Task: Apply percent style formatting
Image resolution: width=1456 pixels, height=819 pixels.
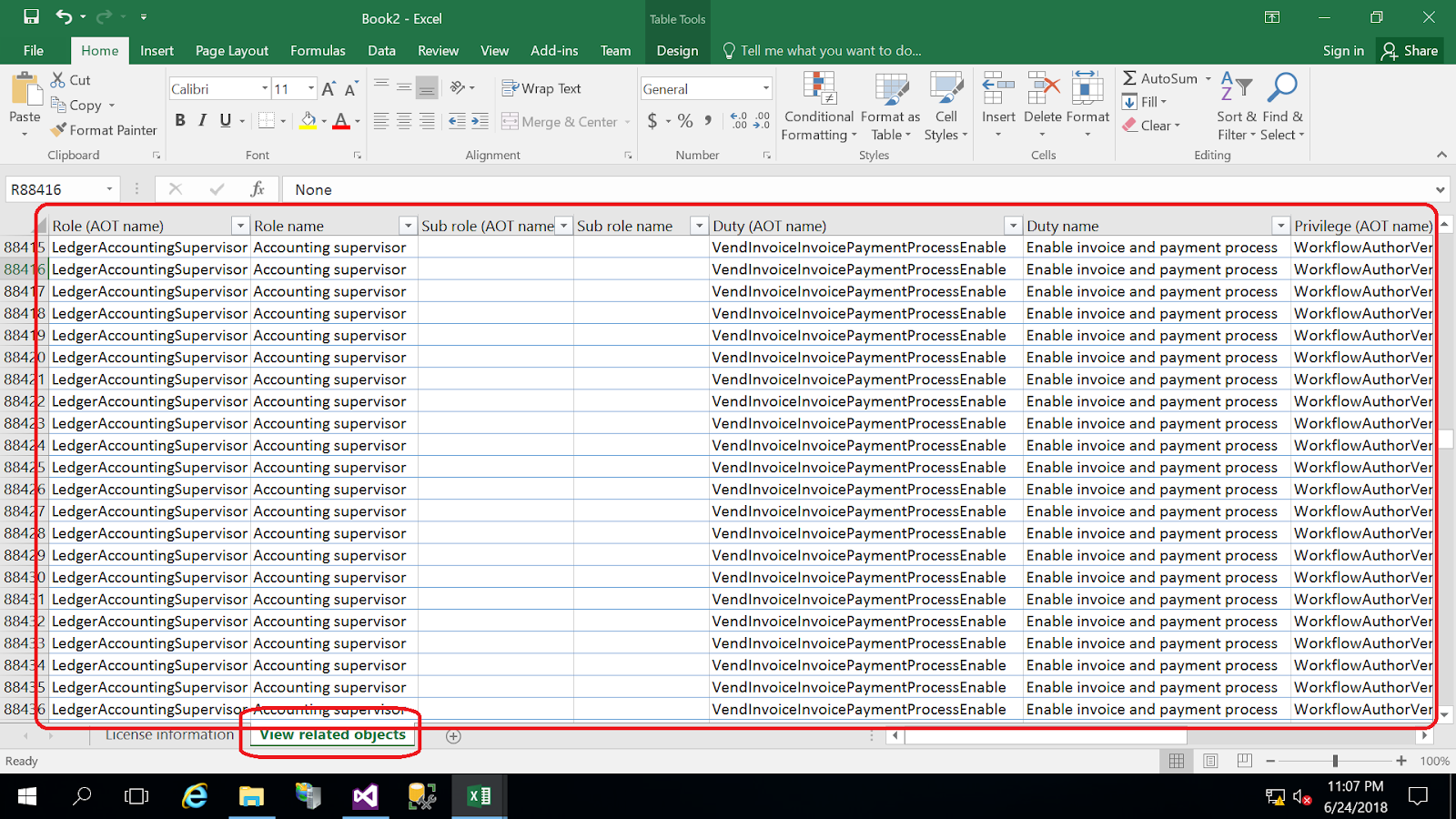Action: point(685,121)
